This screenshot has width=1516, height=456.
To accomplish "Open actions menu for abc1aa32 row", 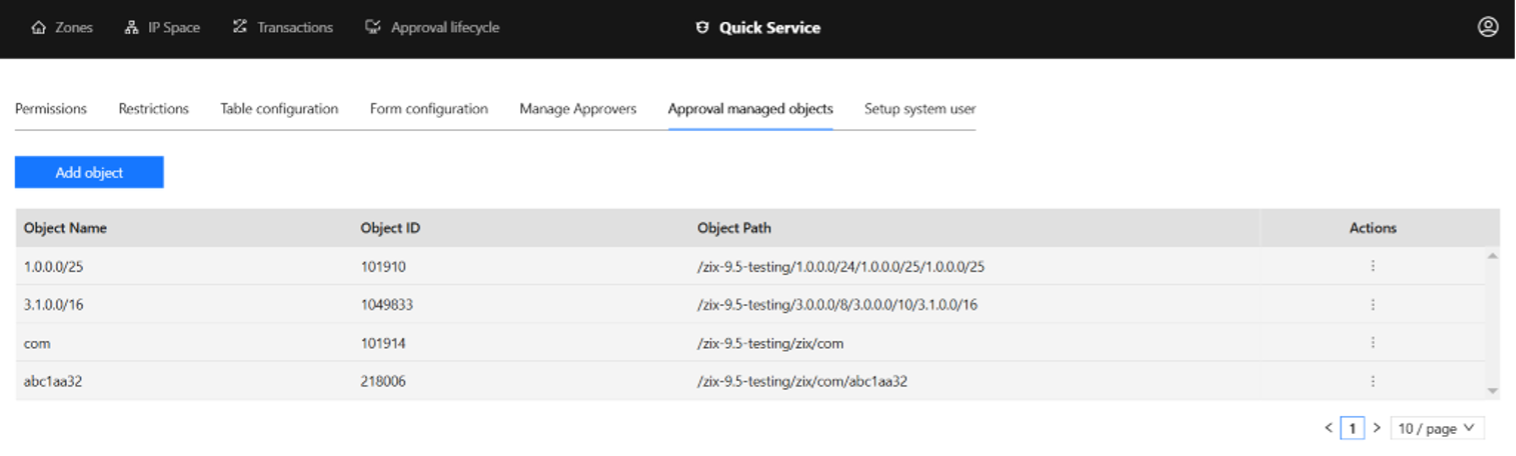I will coord(1372,381).
